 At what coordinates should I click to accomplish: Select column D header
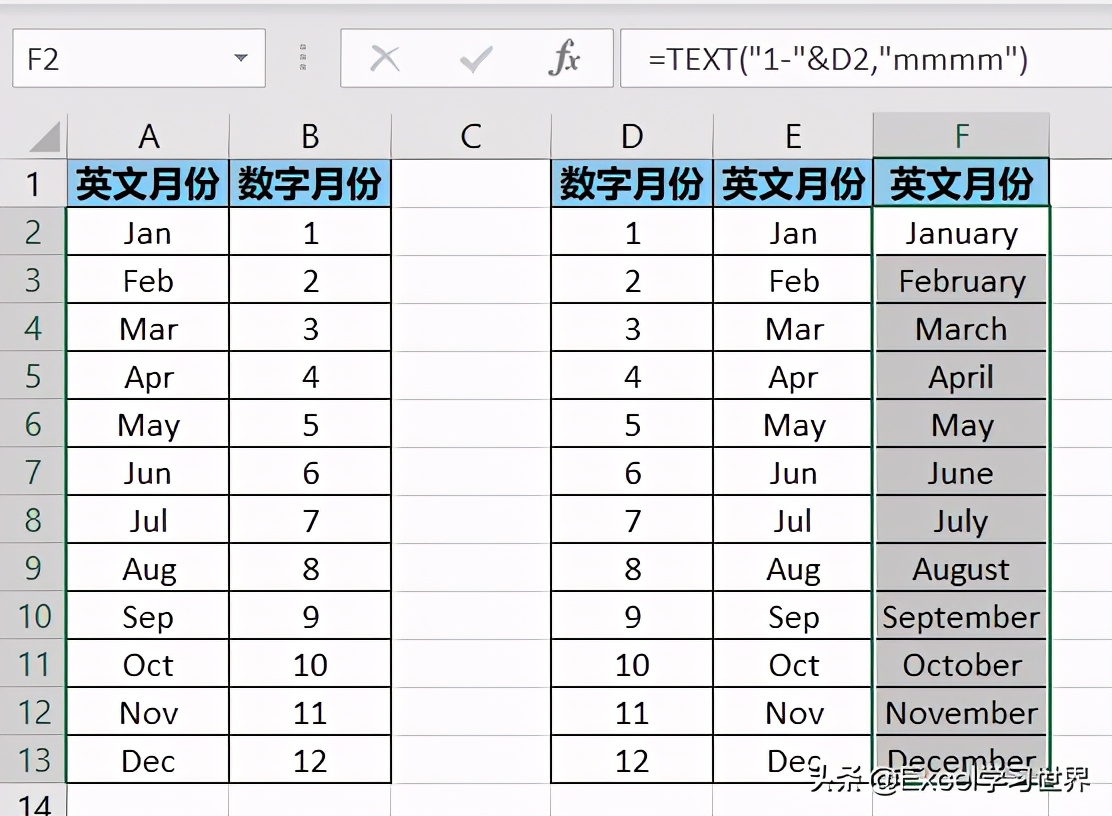pyautogui.click(x=632, y=136)
